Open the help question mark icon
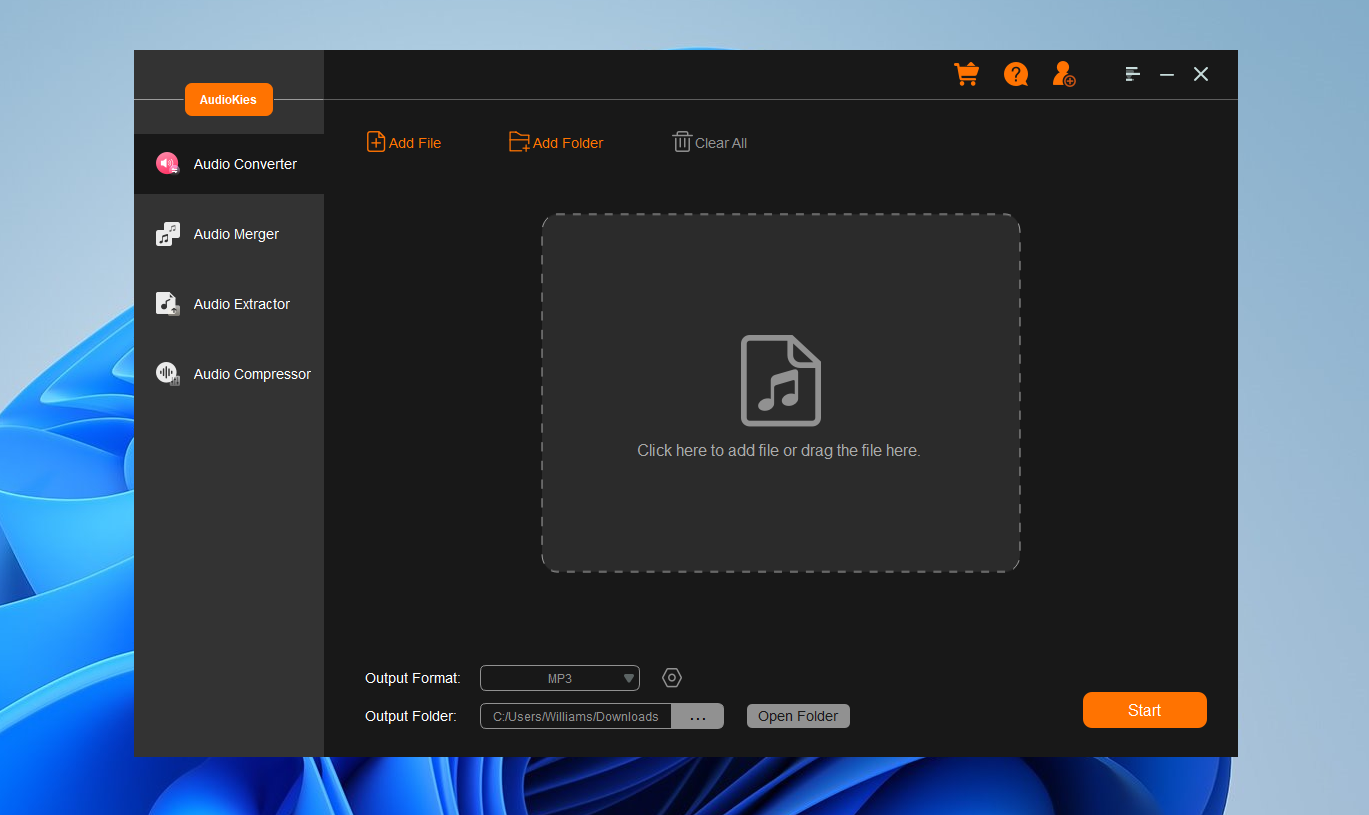1369x815 pixels. tap(1016, 74)
